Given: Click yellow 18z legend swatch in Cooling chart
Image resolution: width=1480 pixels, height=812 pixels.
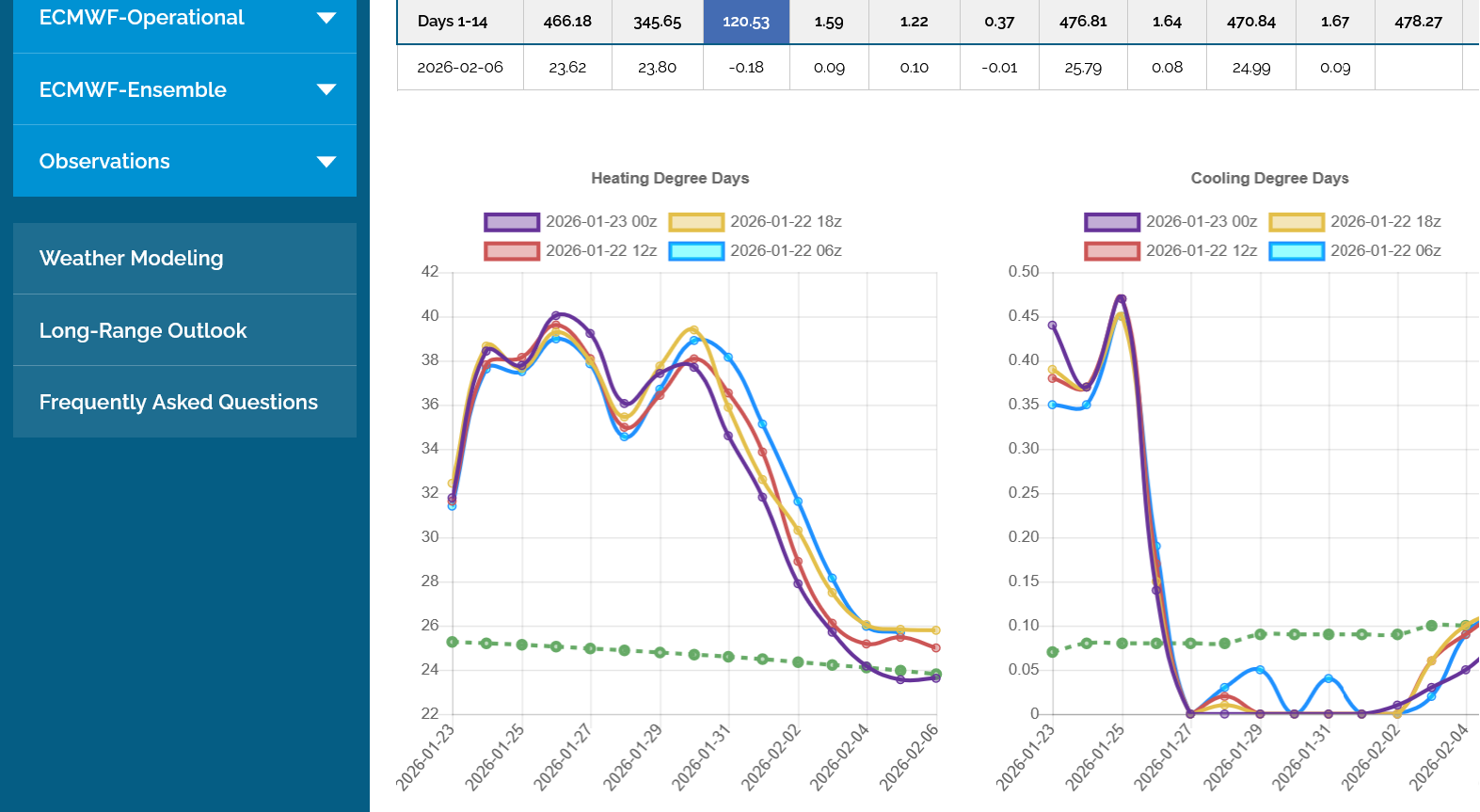Looking at the screenshot, I should (x=1297, y=222).
